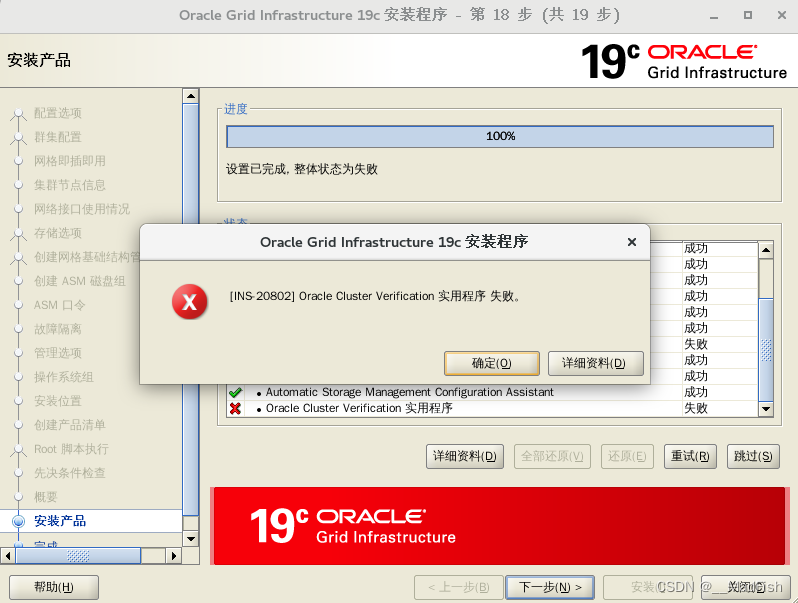798x603 pixels.
Task: Click the sidebar horizontal scroll-left arrow
Action: point(8,555)
